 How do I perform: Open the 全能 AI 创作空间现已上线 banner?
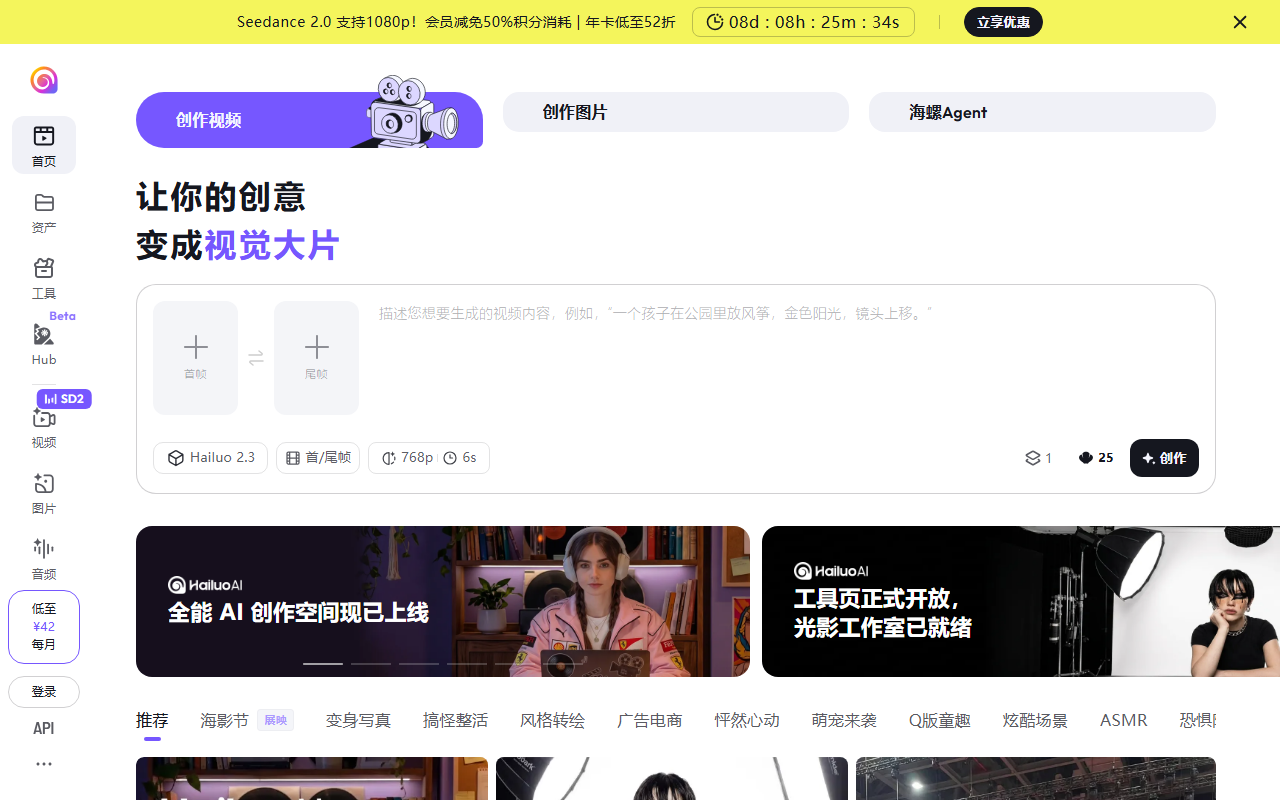click(x=443, y=601)
